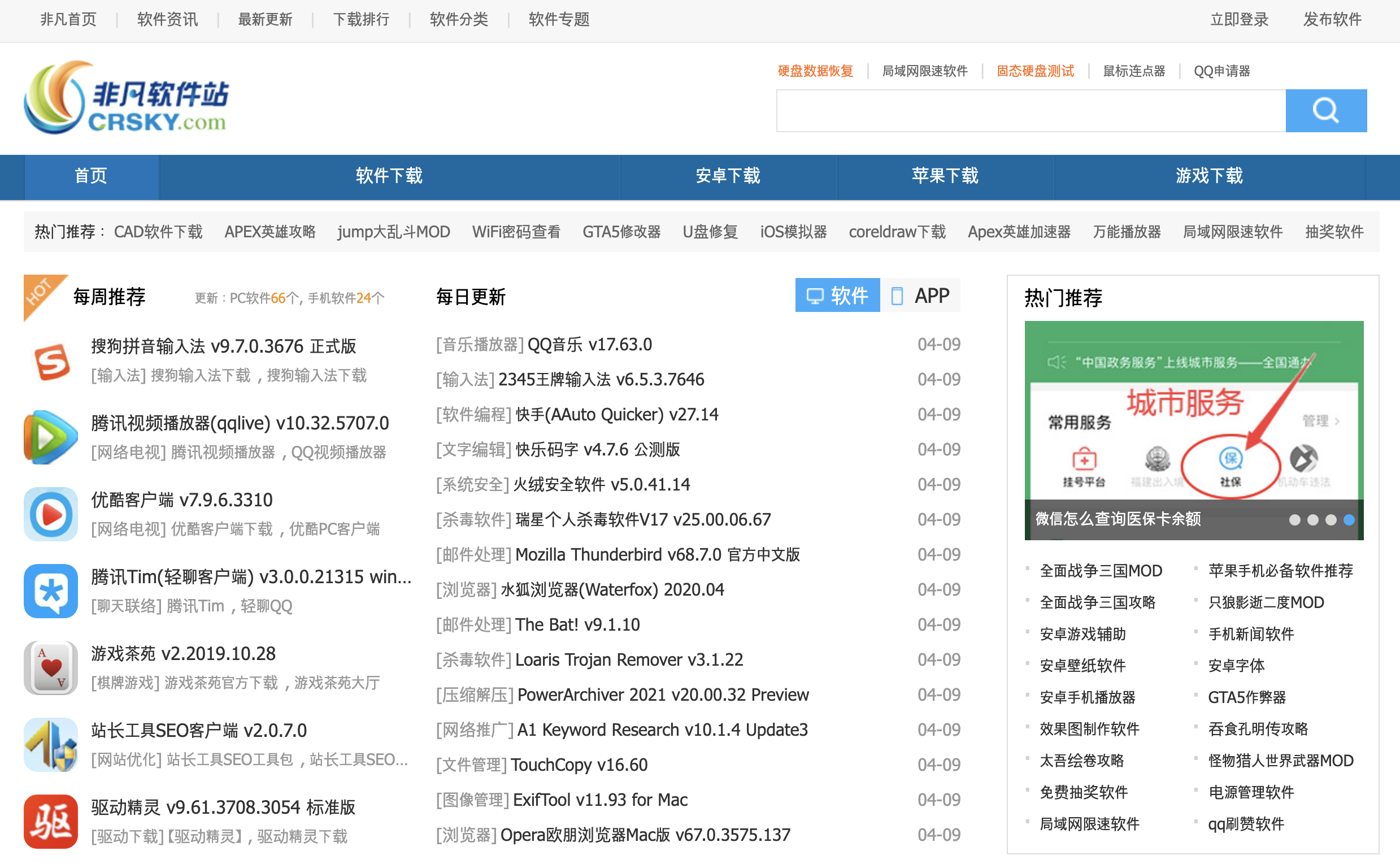
Task: Open 安卓下载 in the main navigation
Action: (x=728, y=176)
